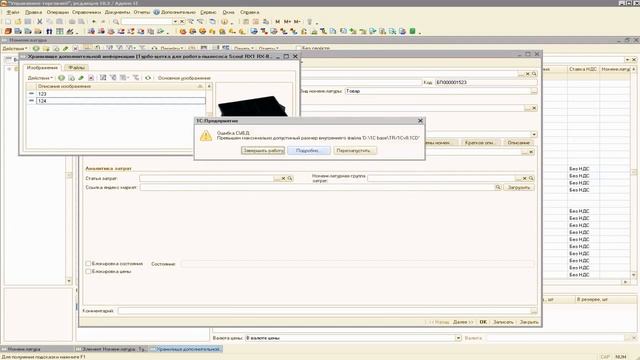This screenshot has height=360, width=640.
Task: Click the New document toolbar icon
Action: coord(8,22)
